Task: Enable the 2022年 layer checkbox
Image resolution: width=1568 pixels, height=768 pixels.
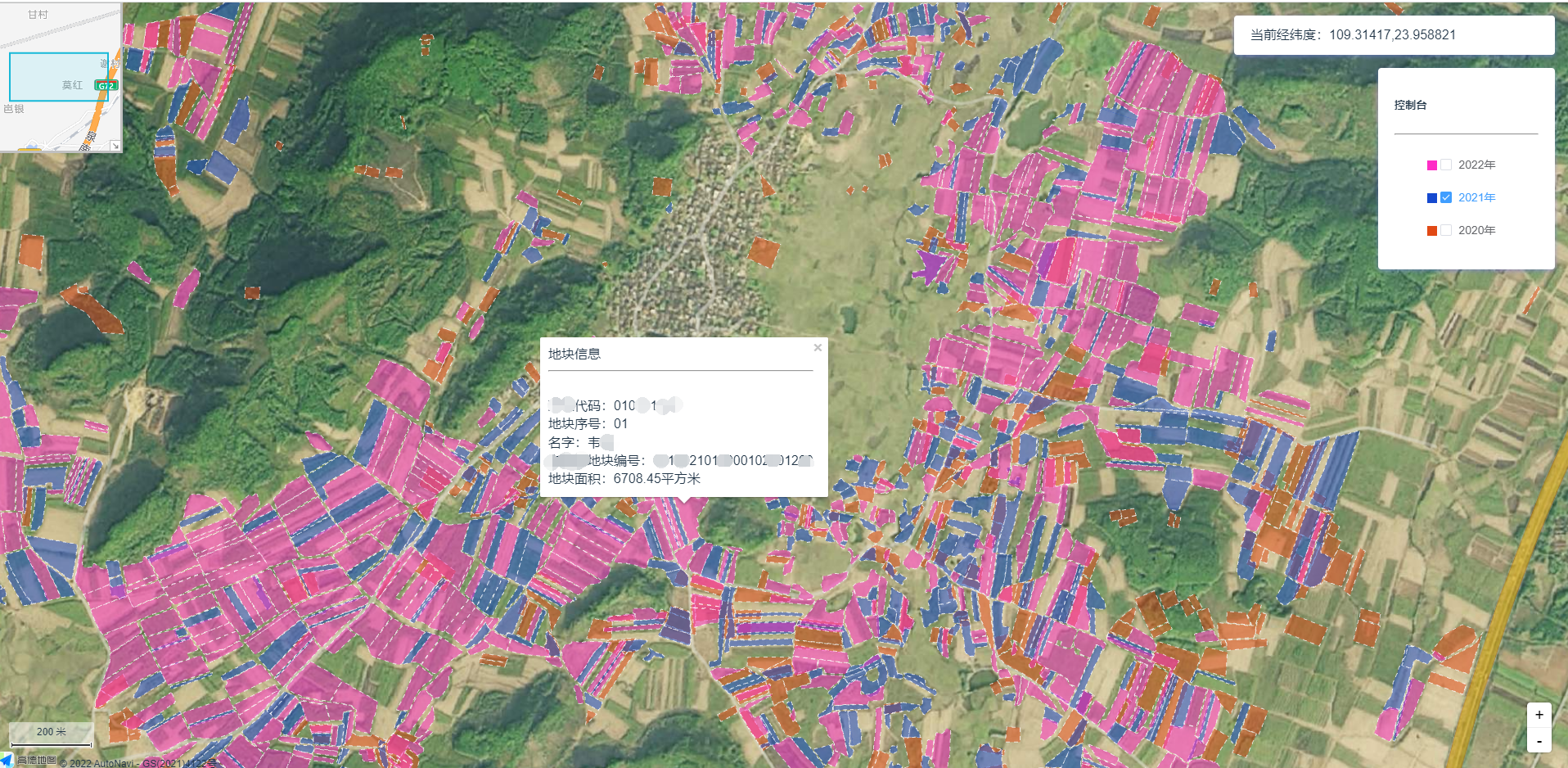Action: 1446,165
